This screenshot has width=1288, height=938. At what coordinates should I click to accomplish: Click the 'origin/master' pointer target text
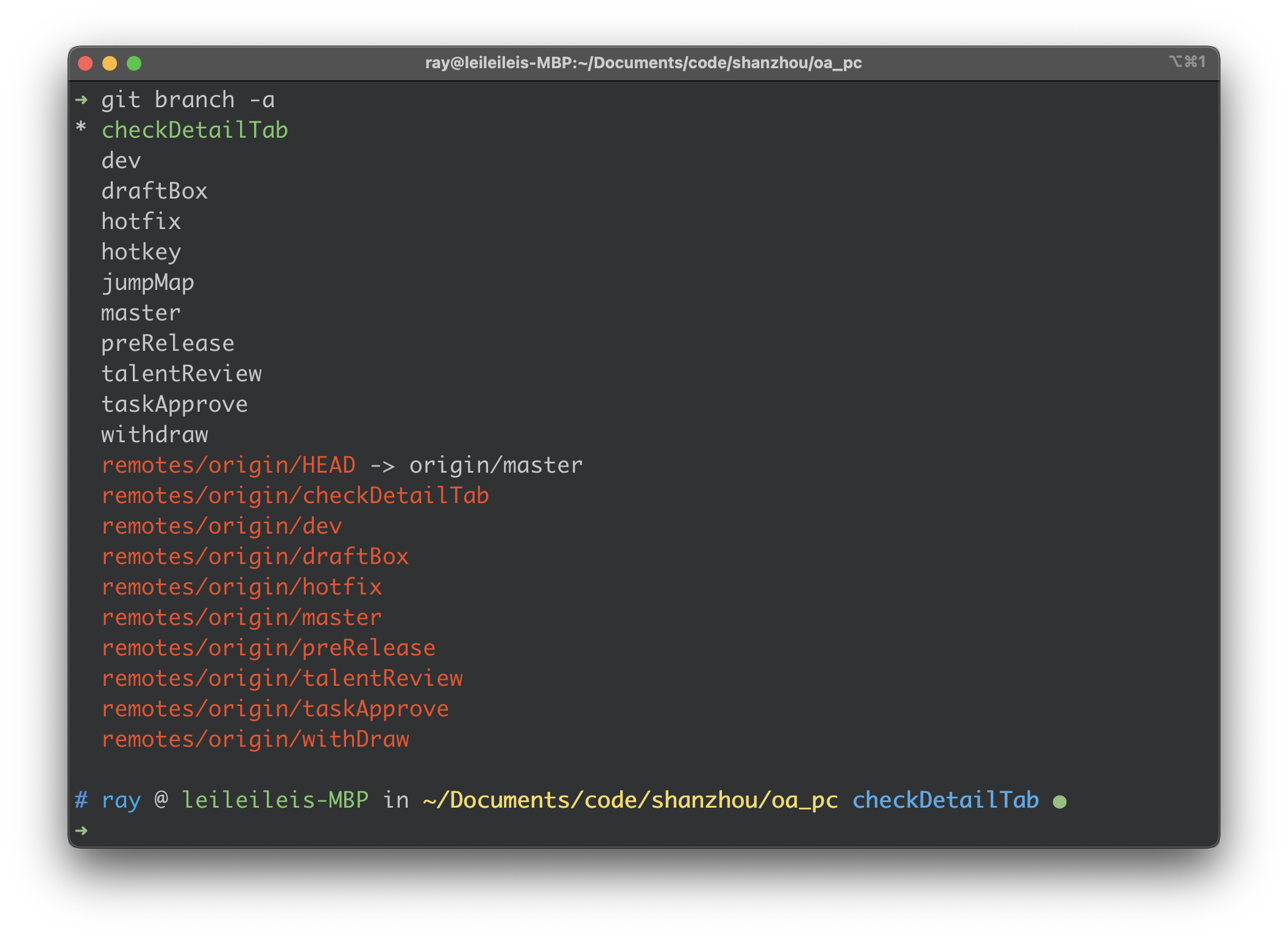(x=496, y=465)
